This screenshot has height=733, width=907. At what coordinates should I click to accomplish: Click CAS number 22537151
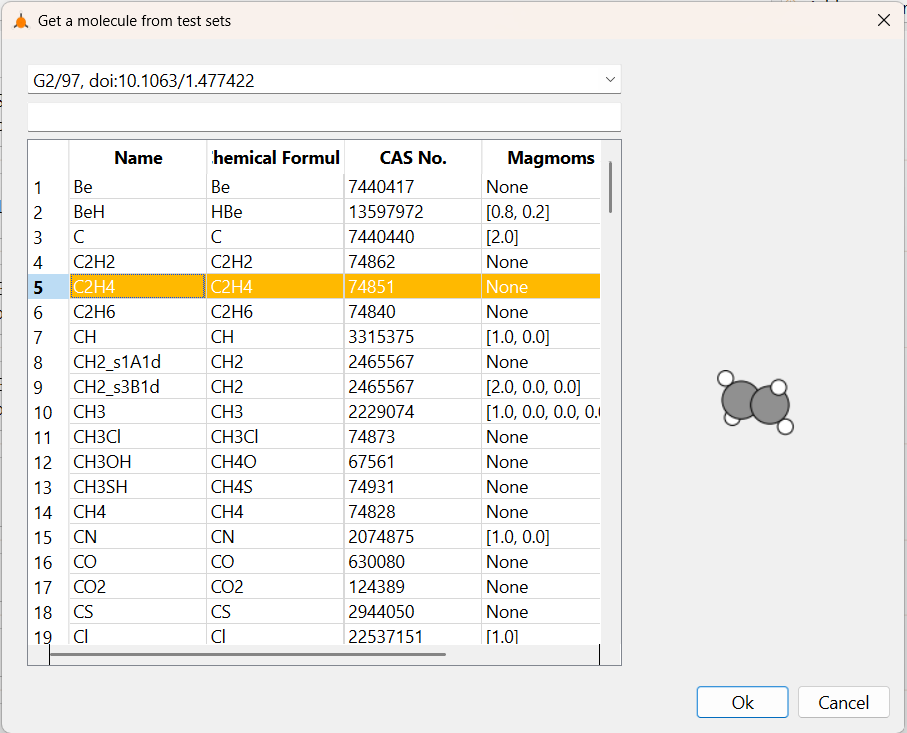point(413,635)
